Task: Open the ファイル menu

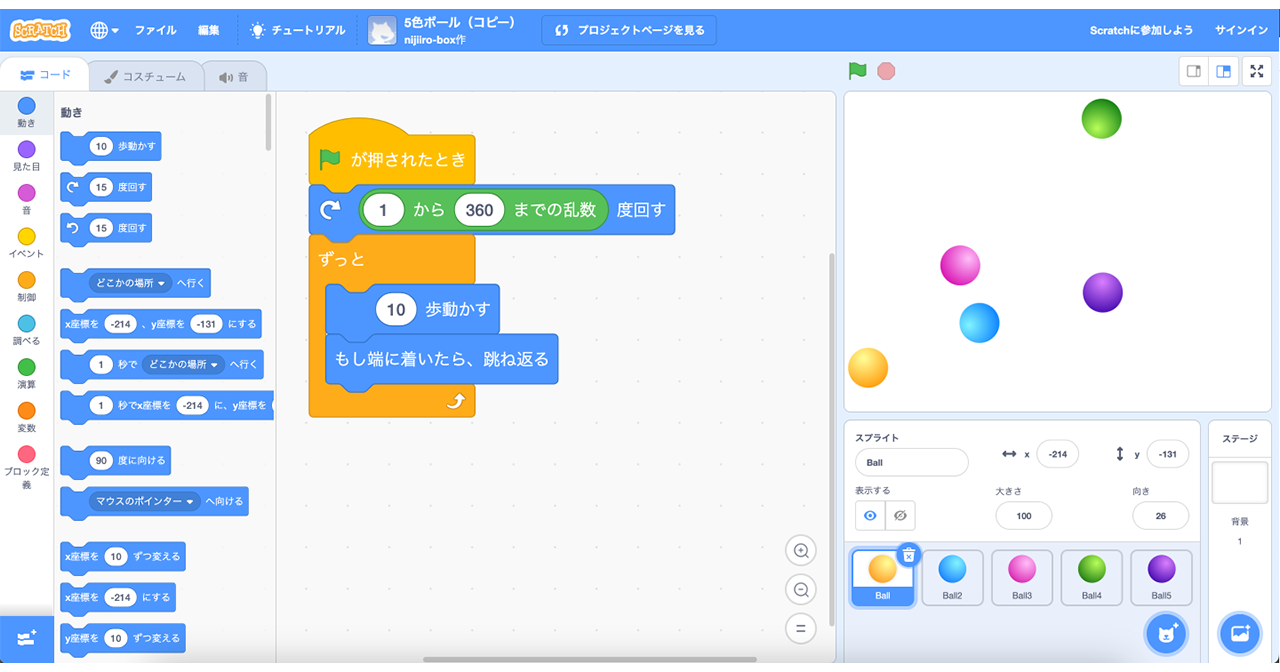Action: pos(155,30)
